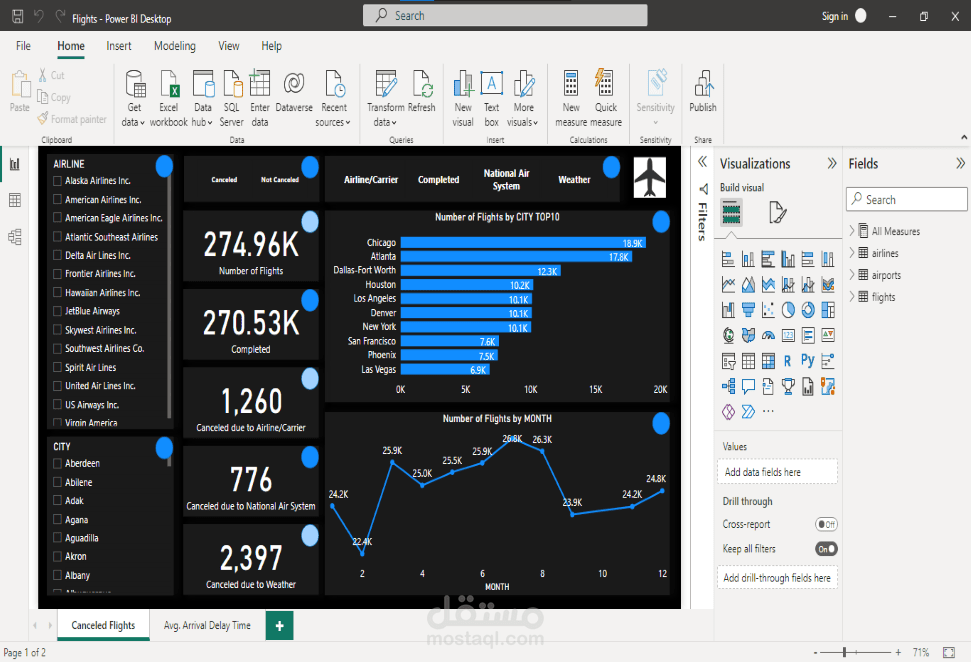Toggle Keep all filters switch

[x=826, y=549]
